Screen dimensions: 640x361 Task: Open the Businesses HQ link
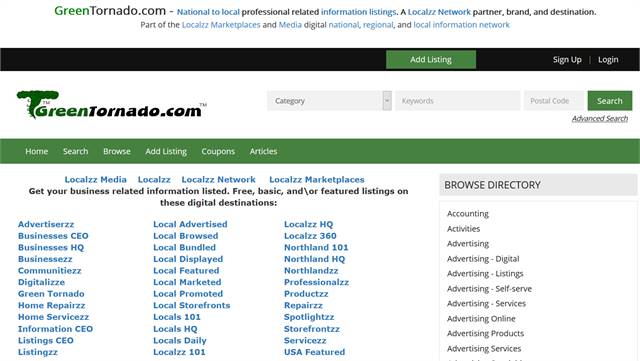[x=51, y=247]
